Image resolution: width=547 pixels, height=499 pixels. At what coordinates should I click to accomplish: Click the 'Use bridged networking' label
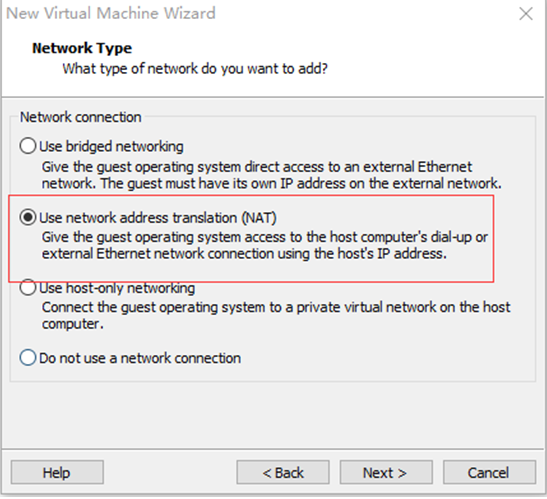[111, 147]
